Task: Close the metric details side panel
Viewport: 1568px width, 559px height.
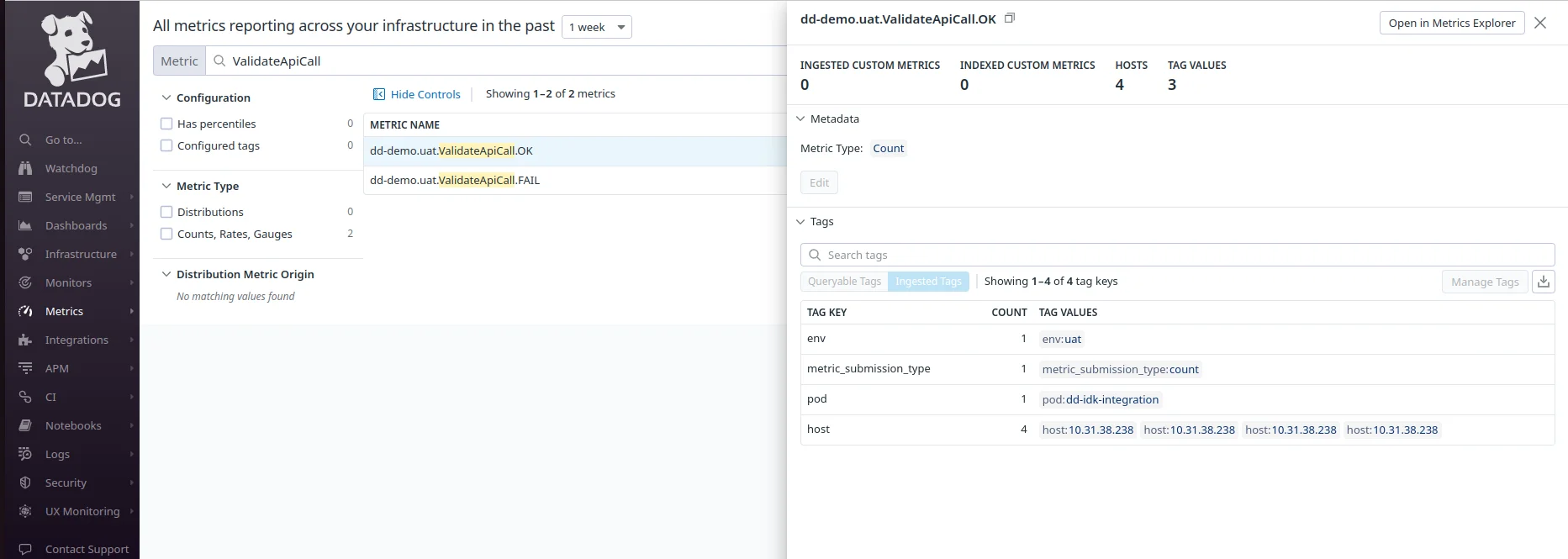Action: pos(1540,23)
